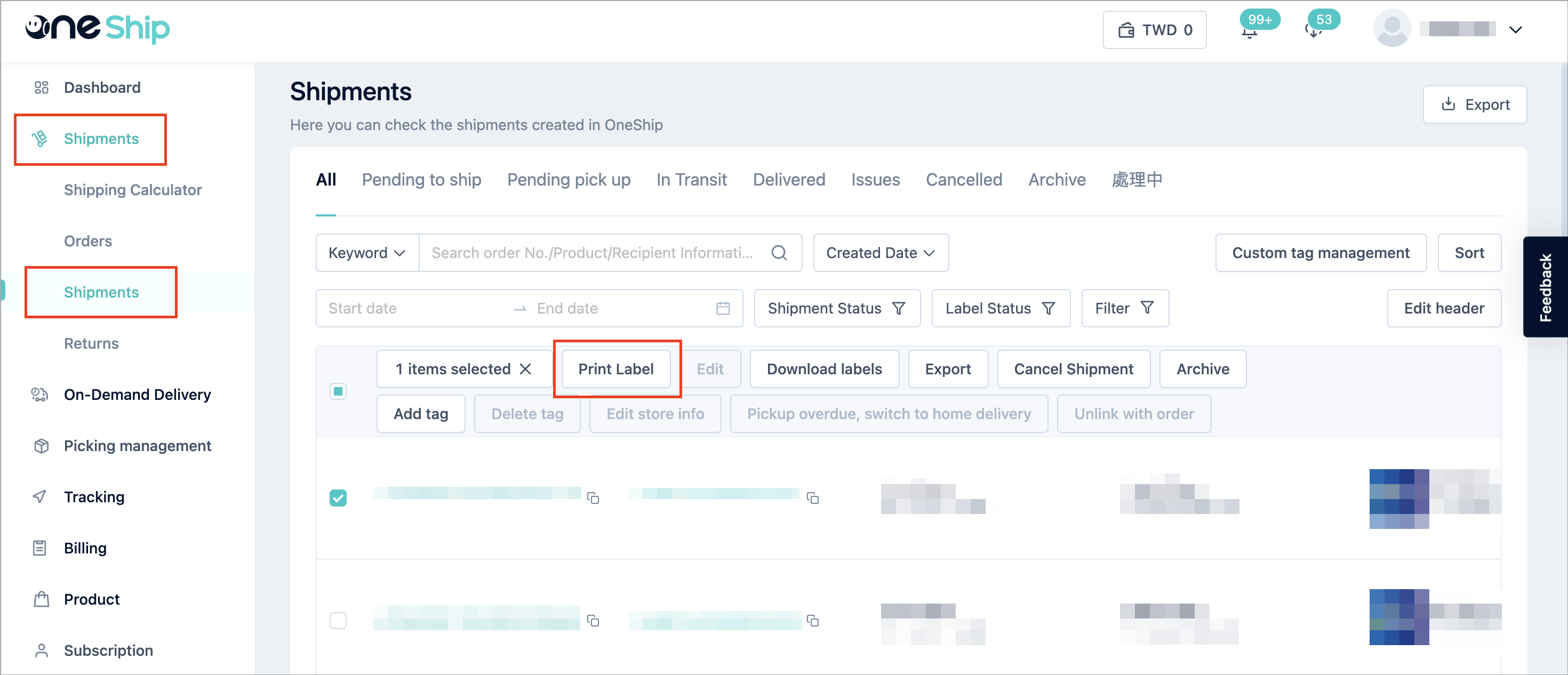This screenshot has width=1568, height=675.
Task: Expand the account menu chevron
Action: pyautogui.click(x=1515, y=29)
